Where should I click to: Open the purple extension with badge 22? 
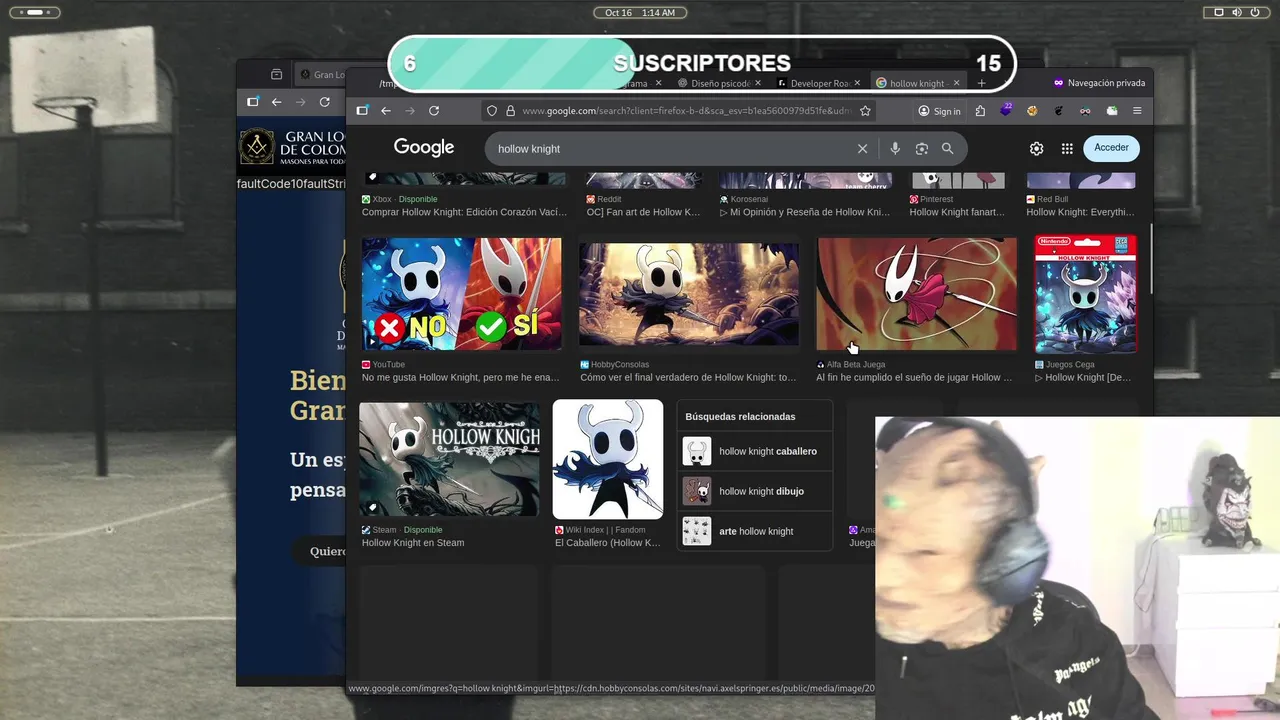pyautogui.click(x=1006, y=111)
